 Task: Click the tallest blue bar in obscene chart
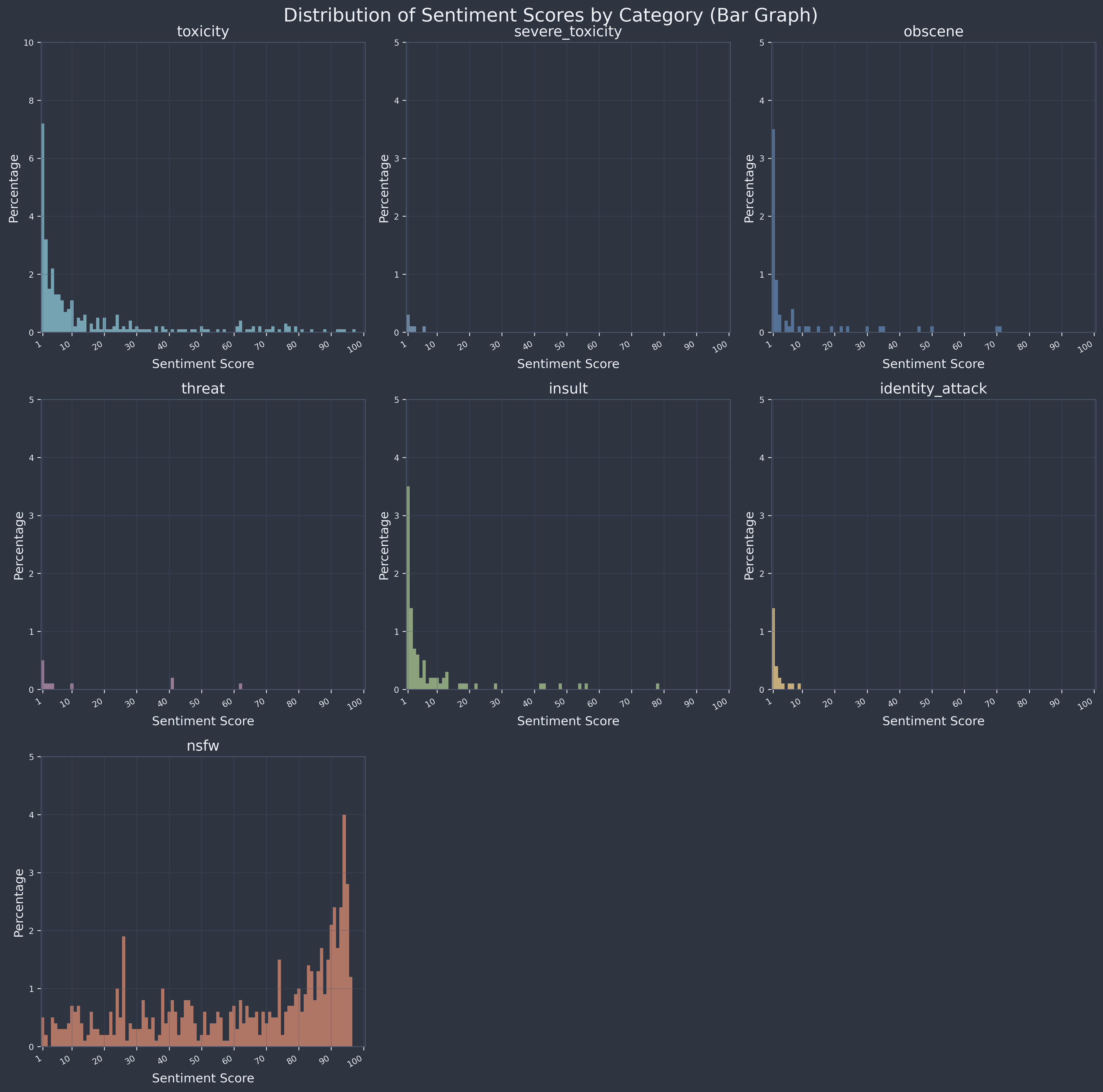[x=774, y=231]
